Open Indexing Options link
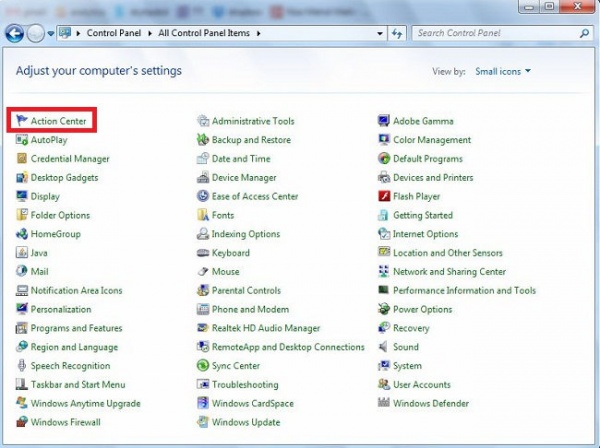The width and height of the screenshot is (600, 448). pos(246,234)
